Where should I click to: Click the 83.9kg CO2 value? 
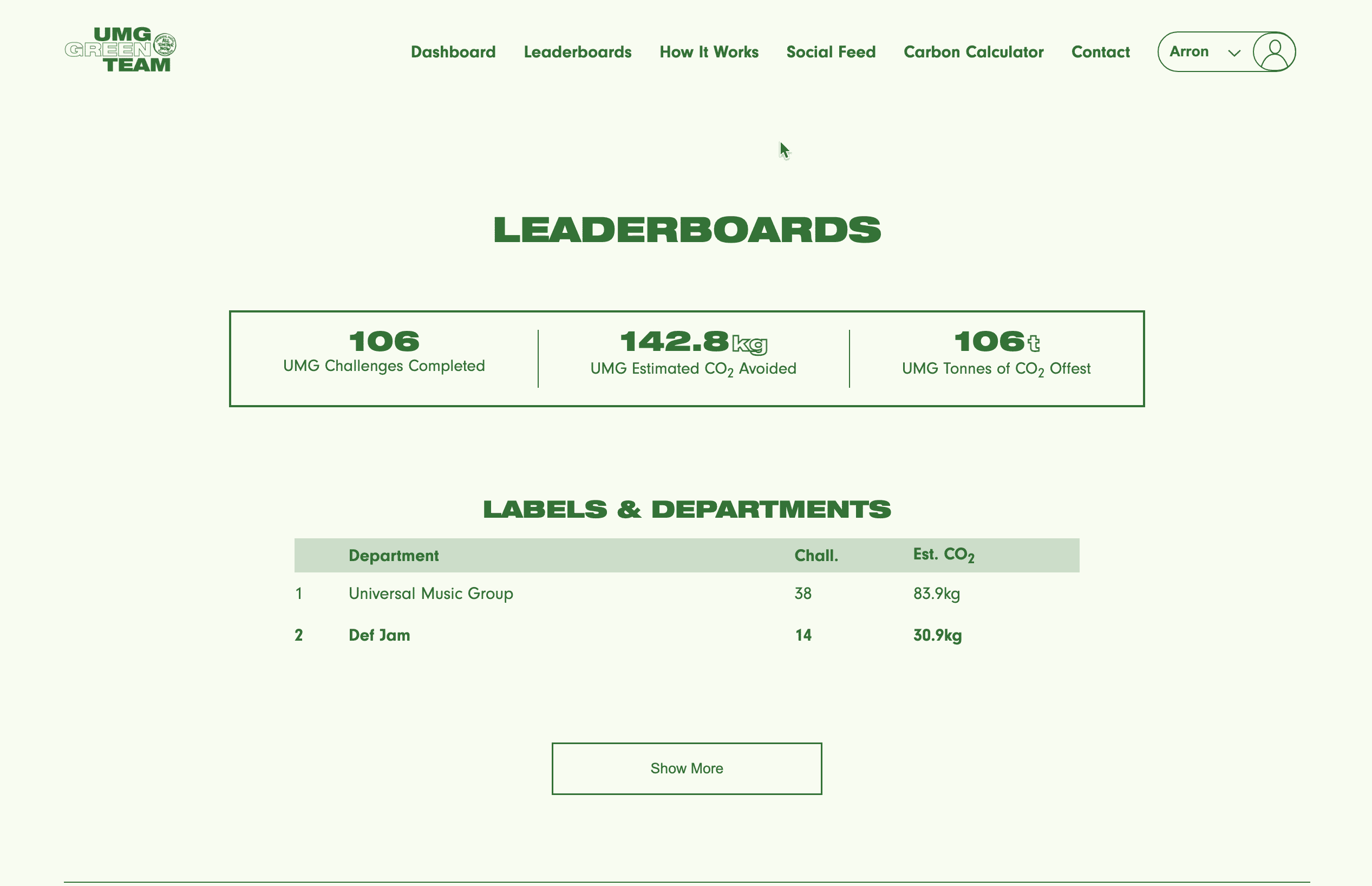click(x=937, y=594)
